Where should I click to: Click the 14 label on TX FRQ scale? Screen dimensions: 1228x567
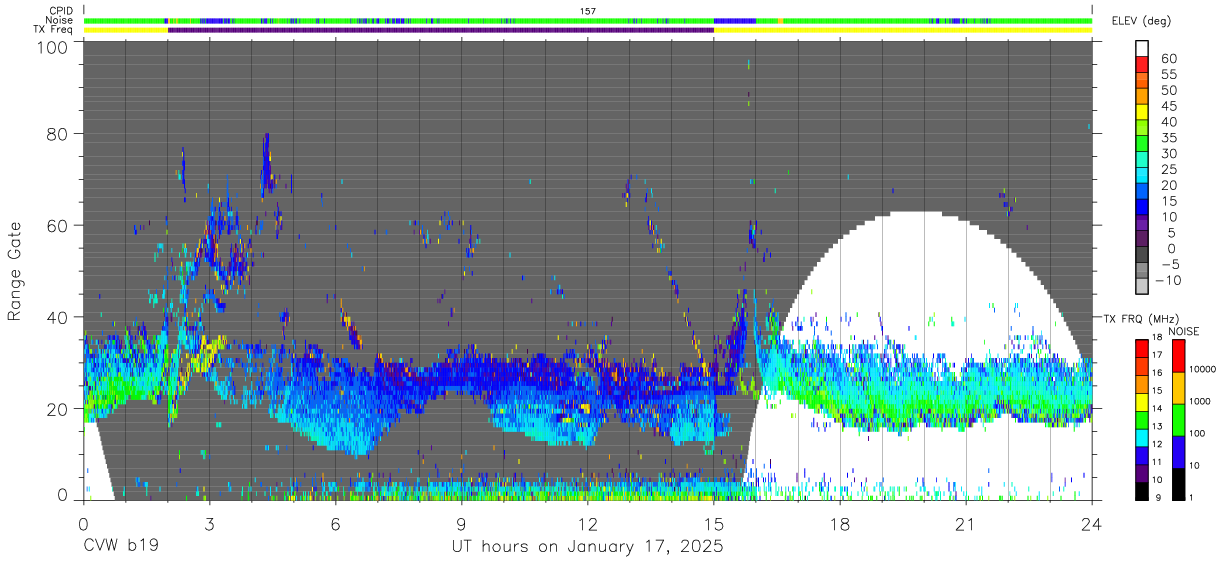1157,409
